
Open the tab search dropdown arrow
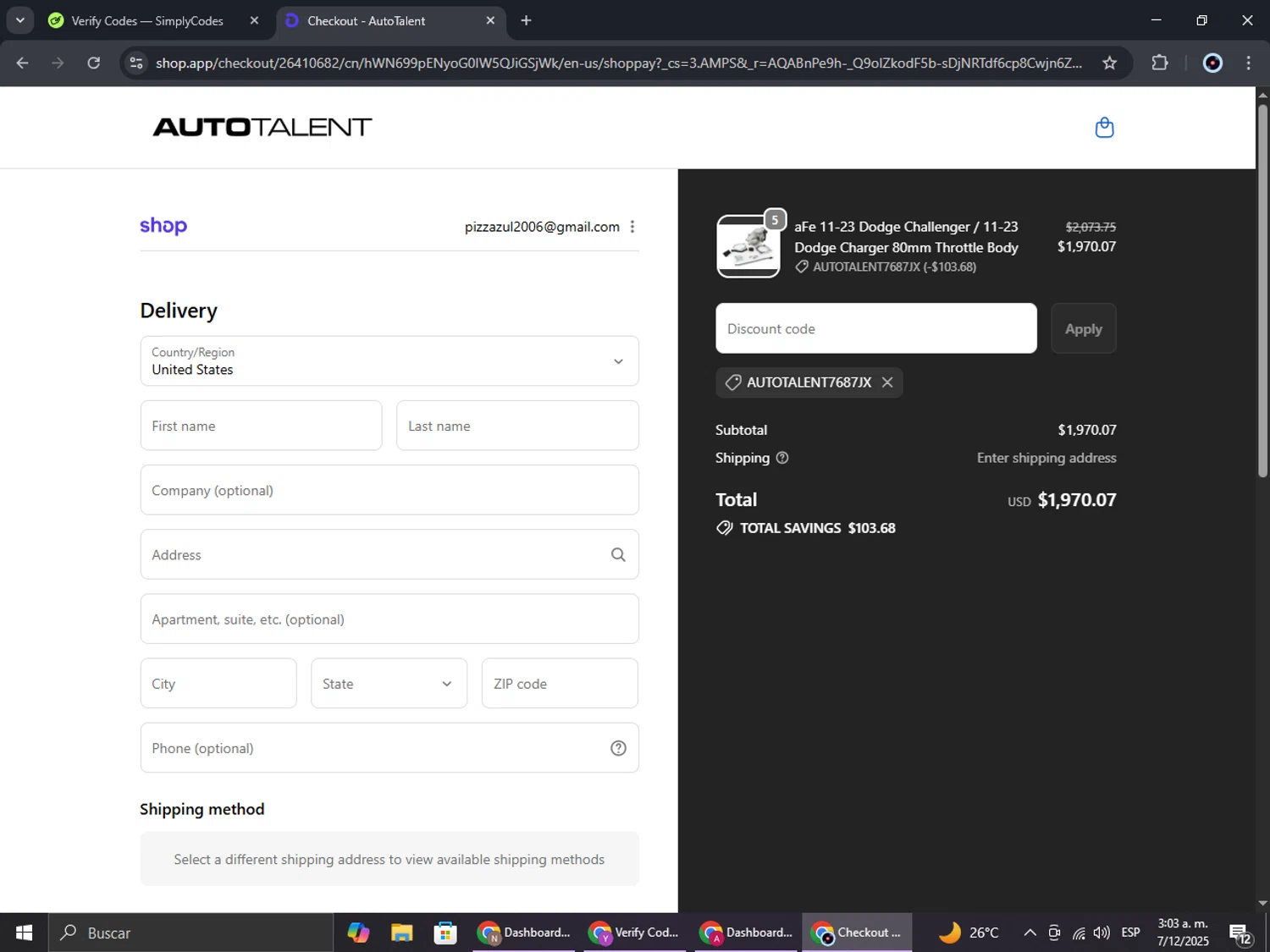19,20
